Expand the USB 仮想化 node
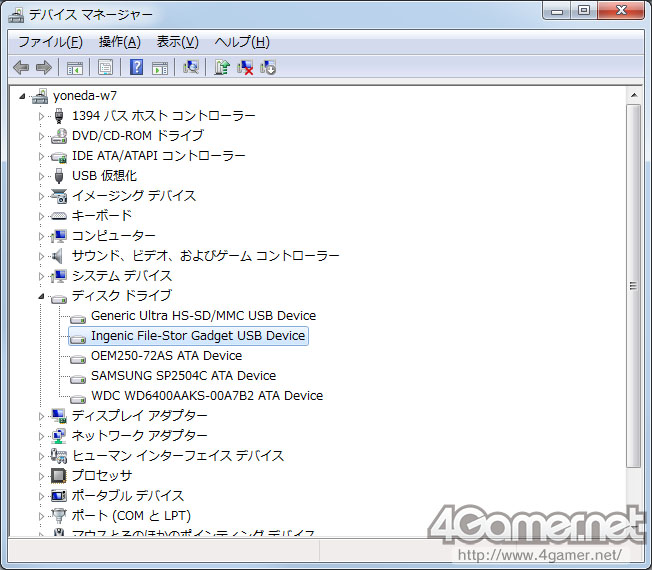Screen dimensions: 652x570 pyautogui.click(x=42, y=176)
